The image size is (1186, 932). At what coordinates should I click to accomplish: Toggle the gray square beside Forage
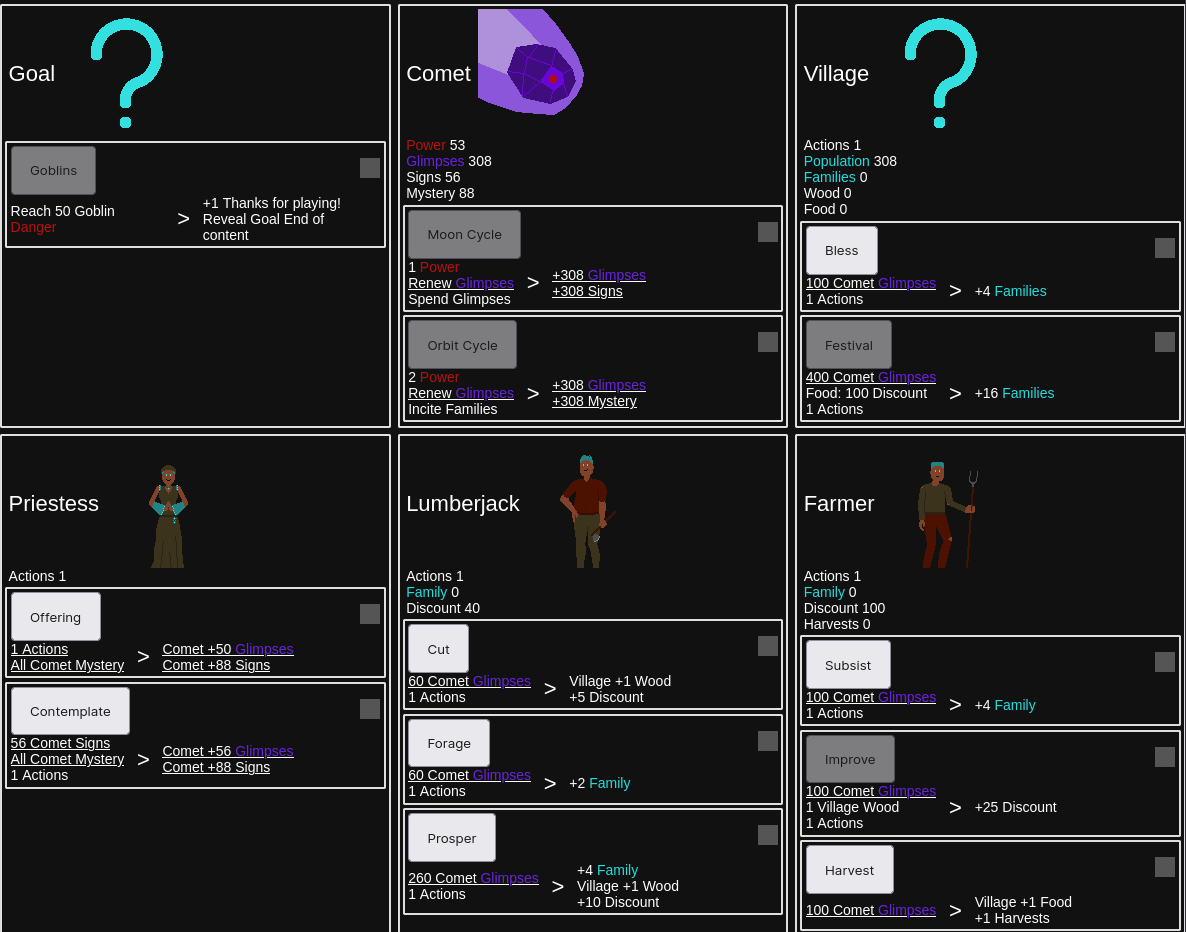[768, 741]
